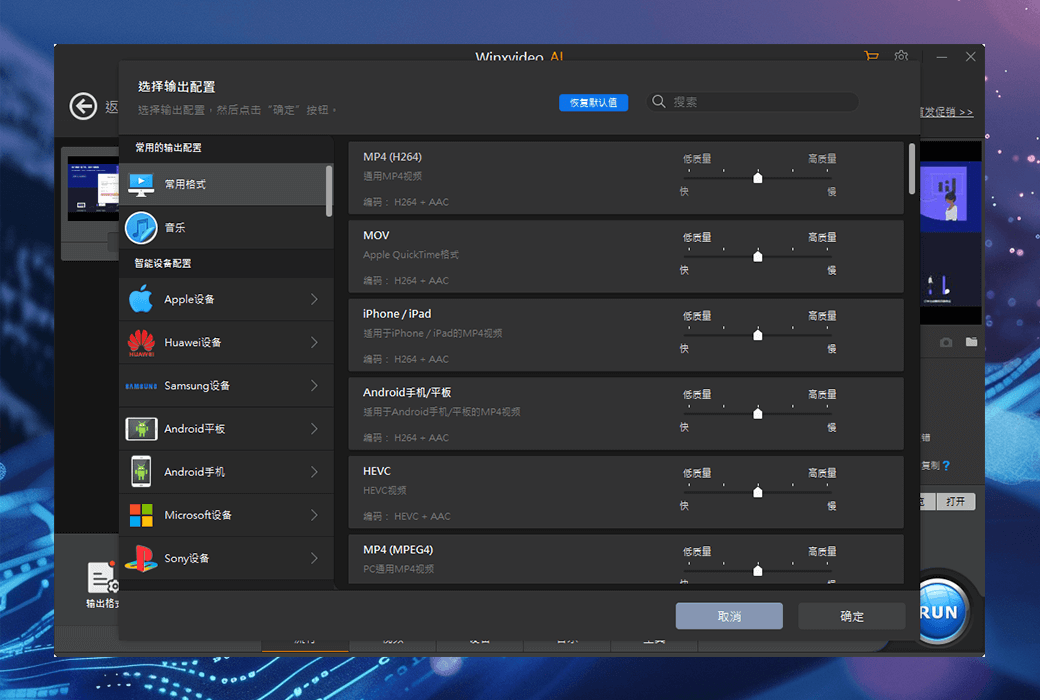Expand the Samsung设备 chevron
1040x700 pixels.
(x=314, y=385)
